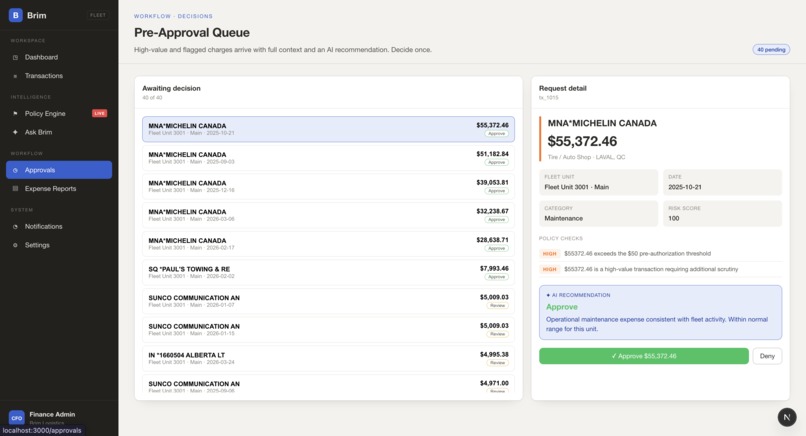Select IN *1660504 ALBERTA LT request
Viewport: 806px width, 436px height.
(328, 358)
